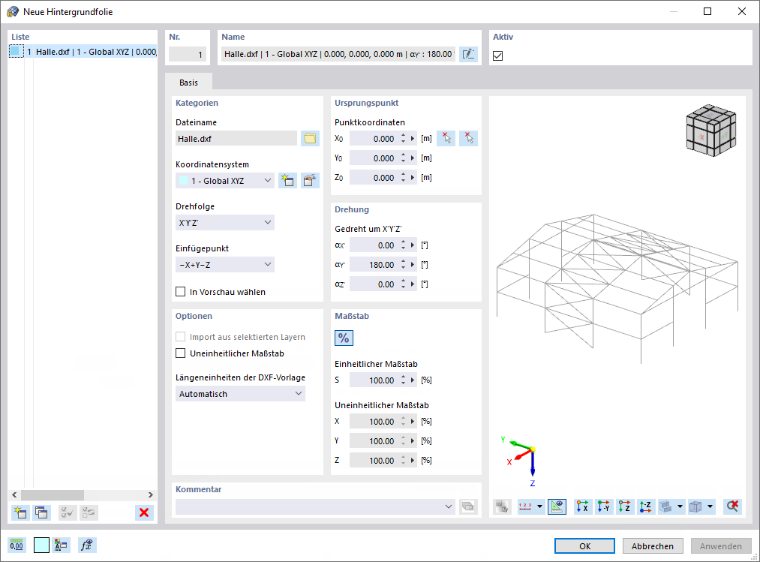Image resolution: width=760 pixels, height=562 pixels.
Task: Click select-all check icon under Liste
Action: click(67, 513)
